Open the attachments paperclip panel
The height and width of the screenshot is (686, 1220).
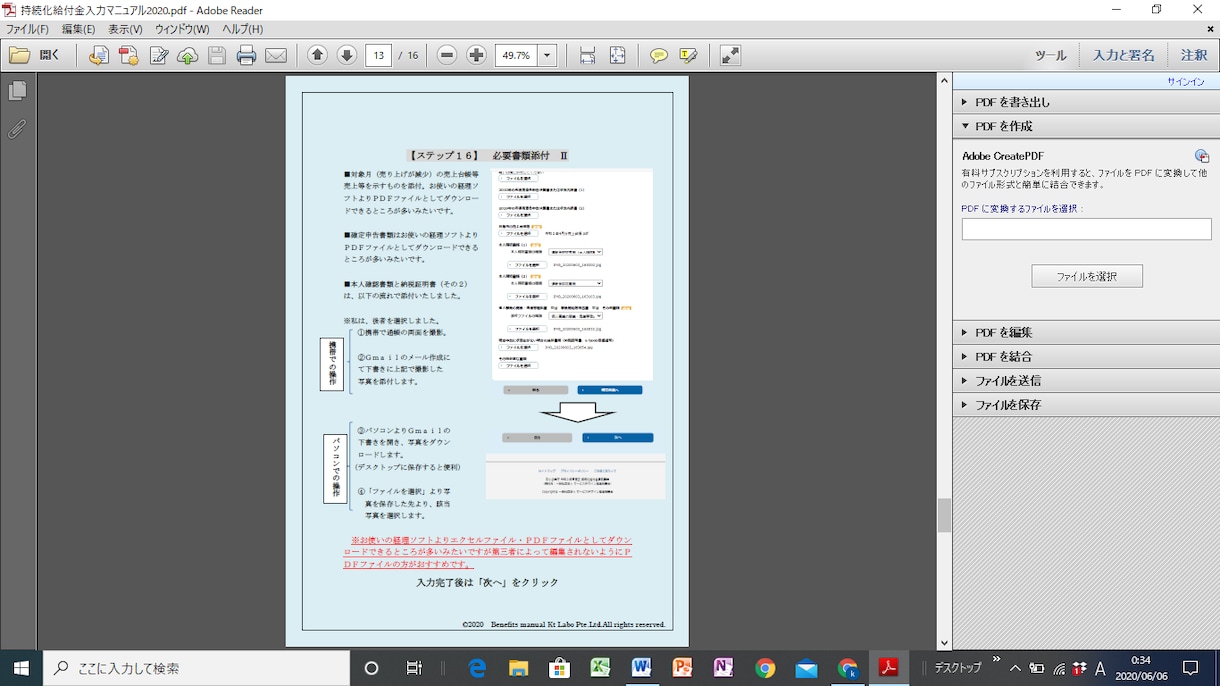[17, 130]
